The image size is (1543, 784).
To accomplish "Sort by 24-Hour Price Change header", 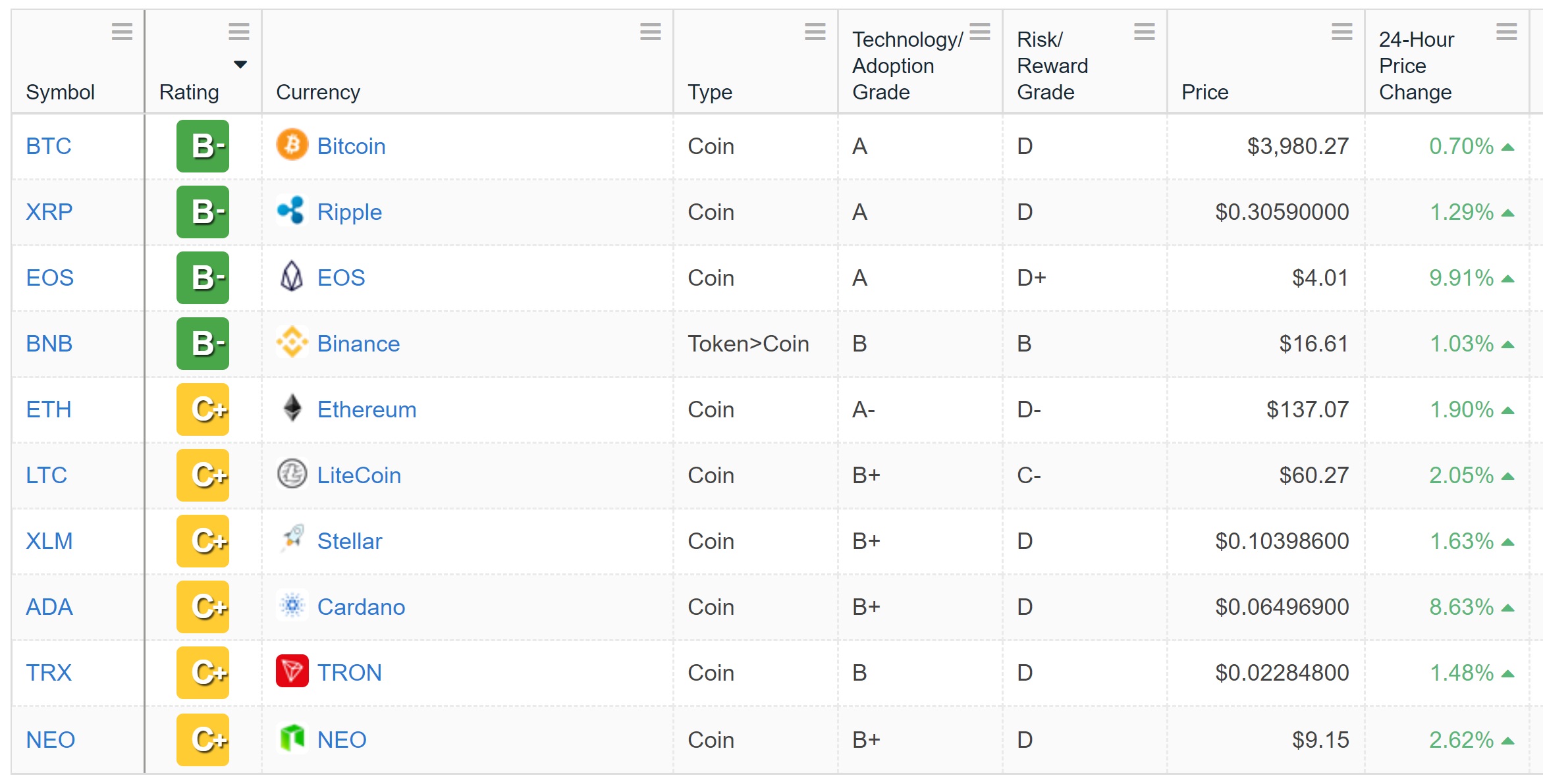I will 1415,66.
